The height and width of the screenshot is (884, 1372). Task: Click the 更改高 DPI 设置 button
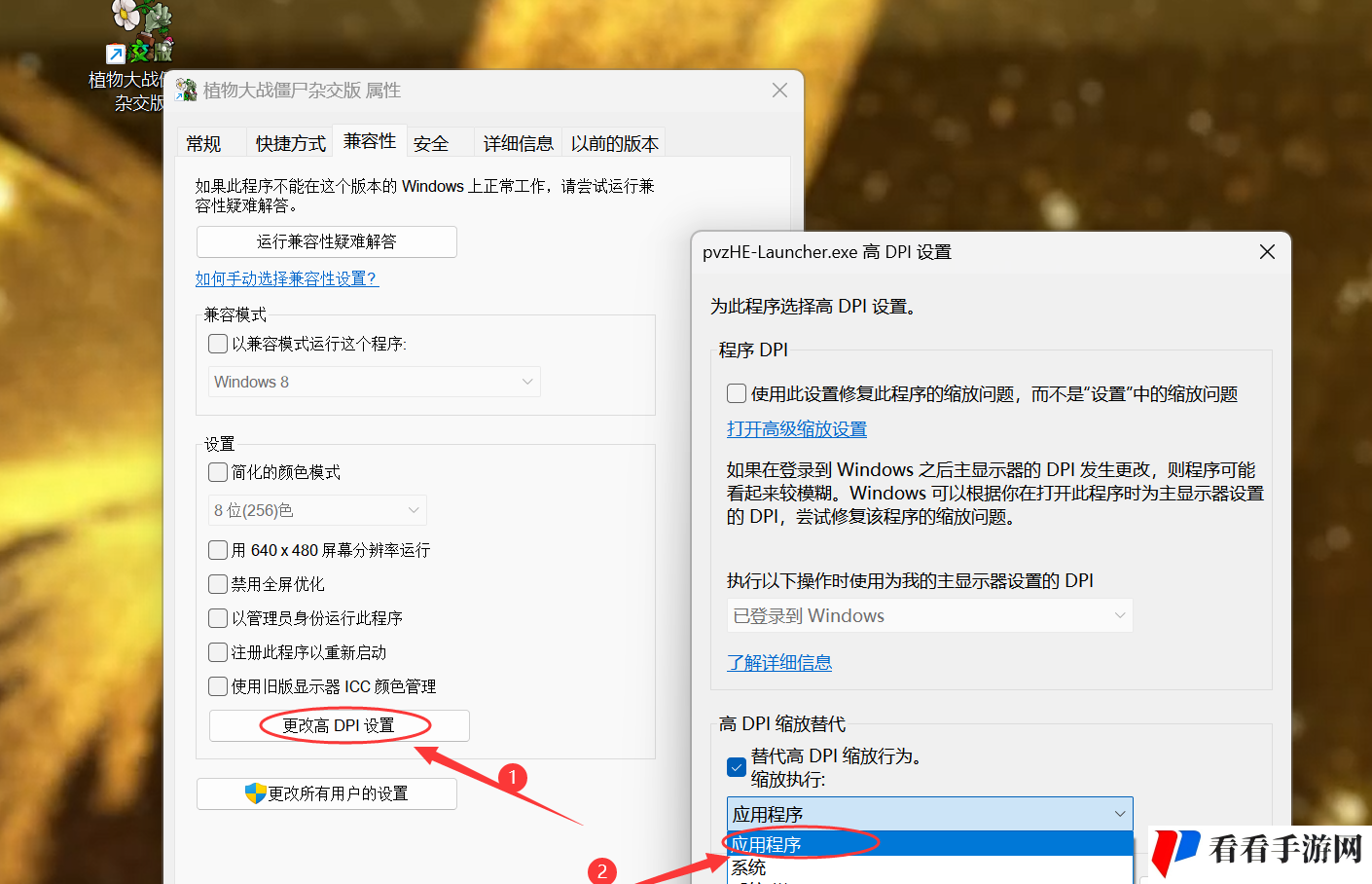tap(340, 725)
